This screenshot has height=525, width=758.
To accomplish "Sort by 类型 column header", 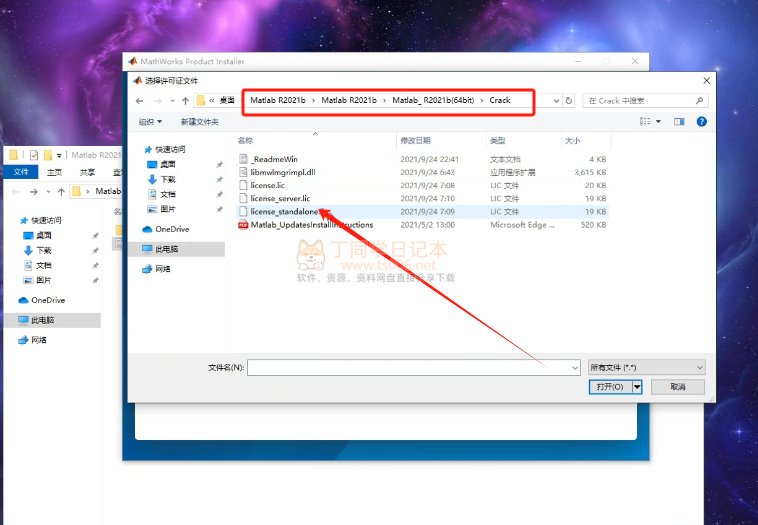I will [497, 141].
